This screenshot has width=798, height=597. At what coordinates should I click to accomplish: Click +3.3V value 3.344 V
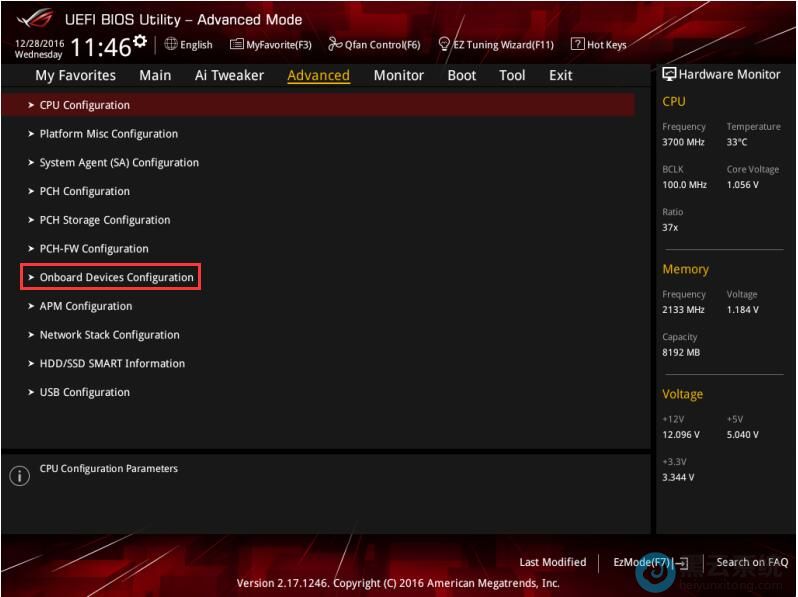click(678, 477)
